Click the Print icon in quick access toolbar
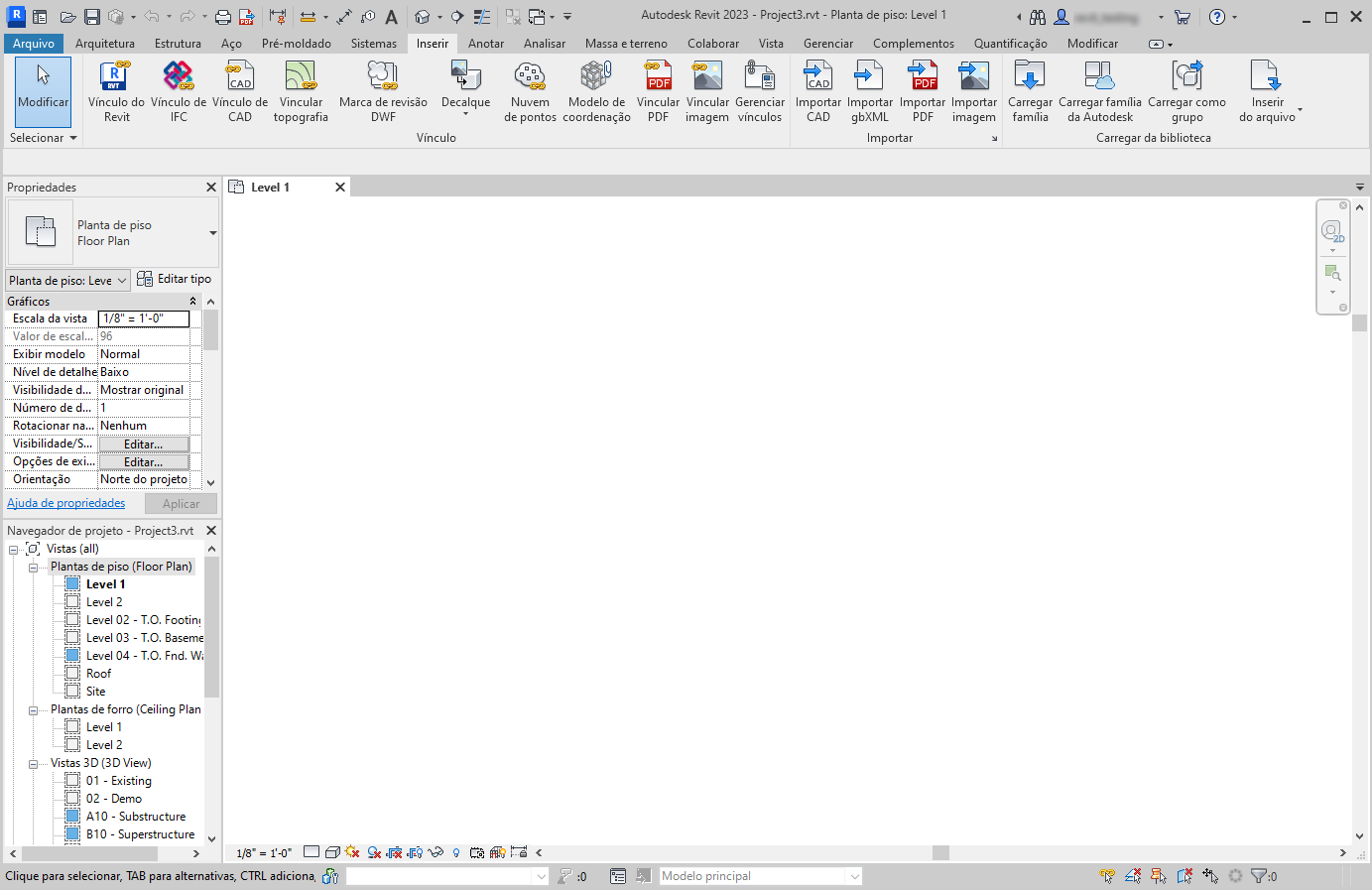Screen dimensions: 1372x890 223,17
